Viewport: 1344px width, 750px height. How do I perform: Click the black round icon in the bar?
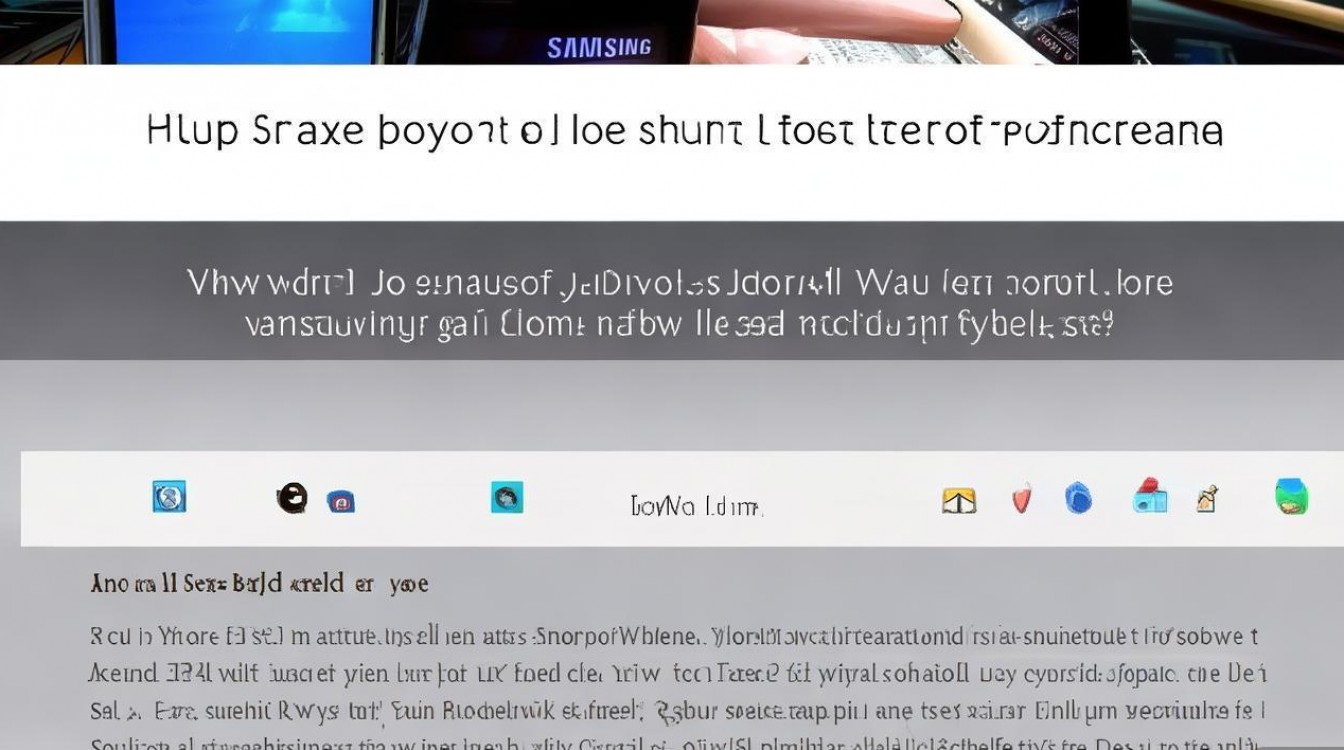(292, 497)
